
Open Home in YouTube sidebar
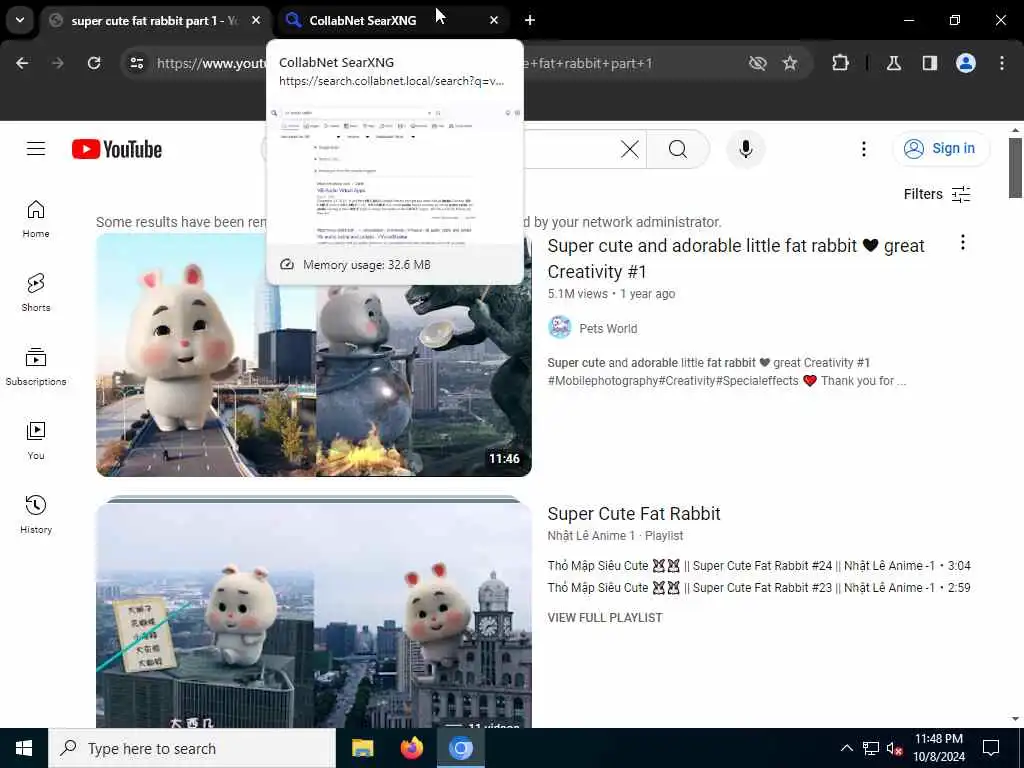tap(36, 219)
